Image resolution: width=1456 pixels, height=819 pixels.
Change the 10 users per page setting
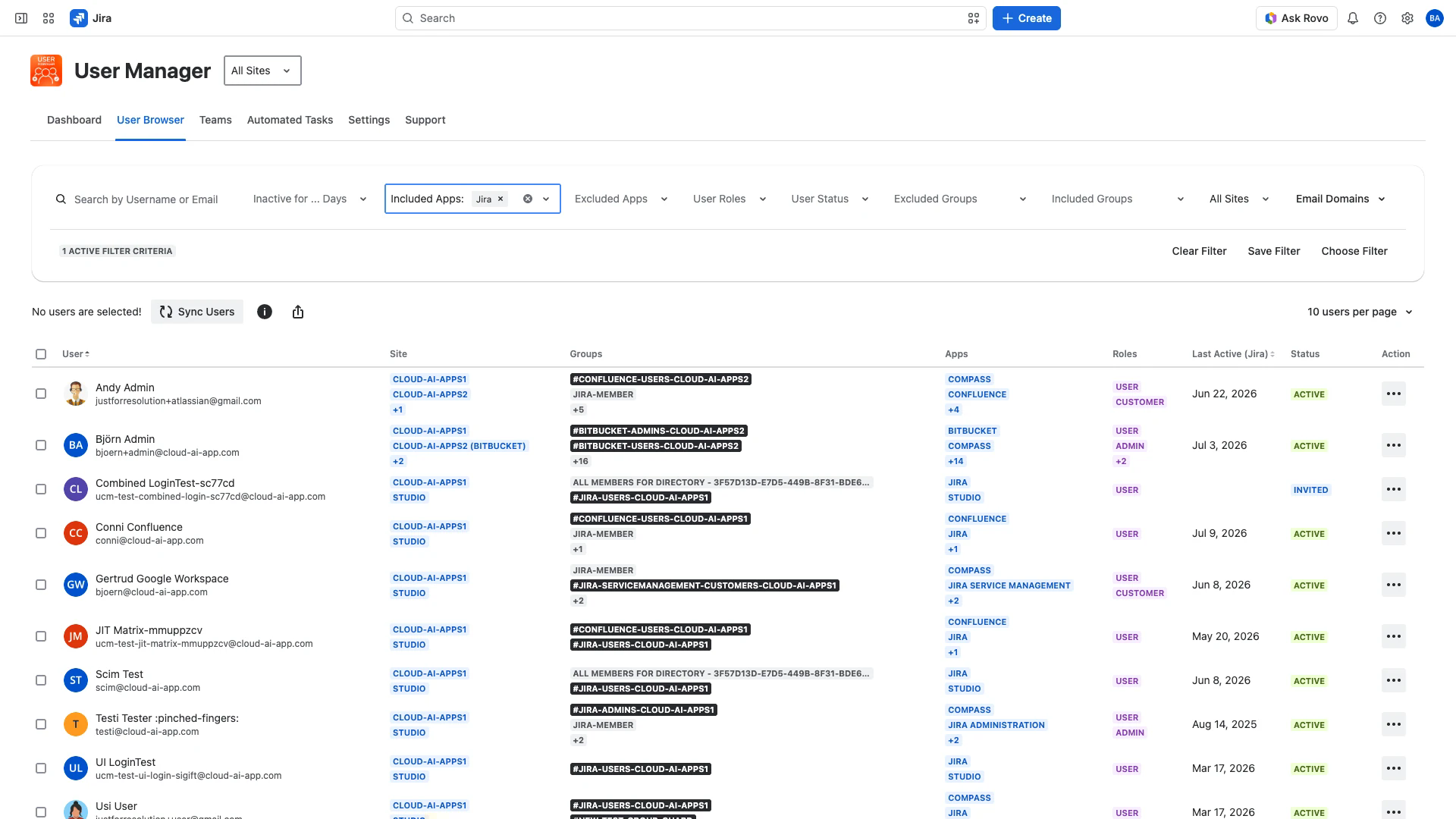1360,312
